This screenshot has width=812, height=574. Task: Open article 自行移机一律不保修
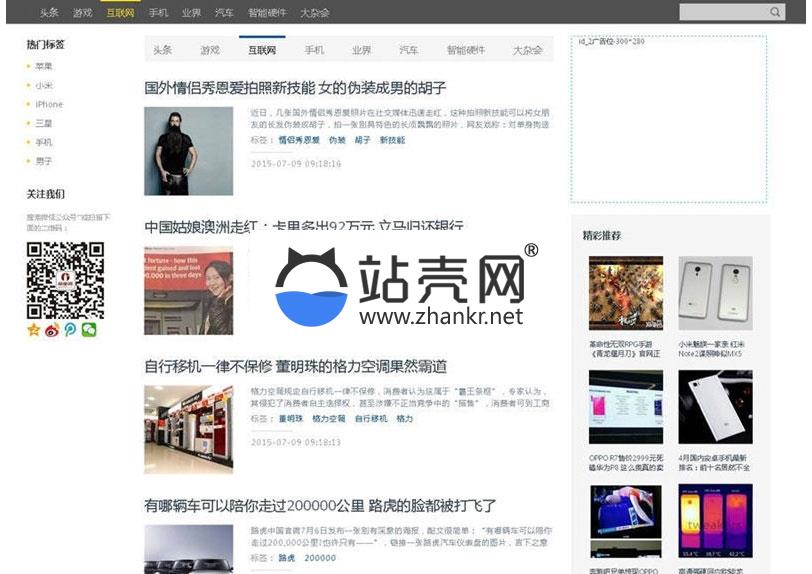295,366
